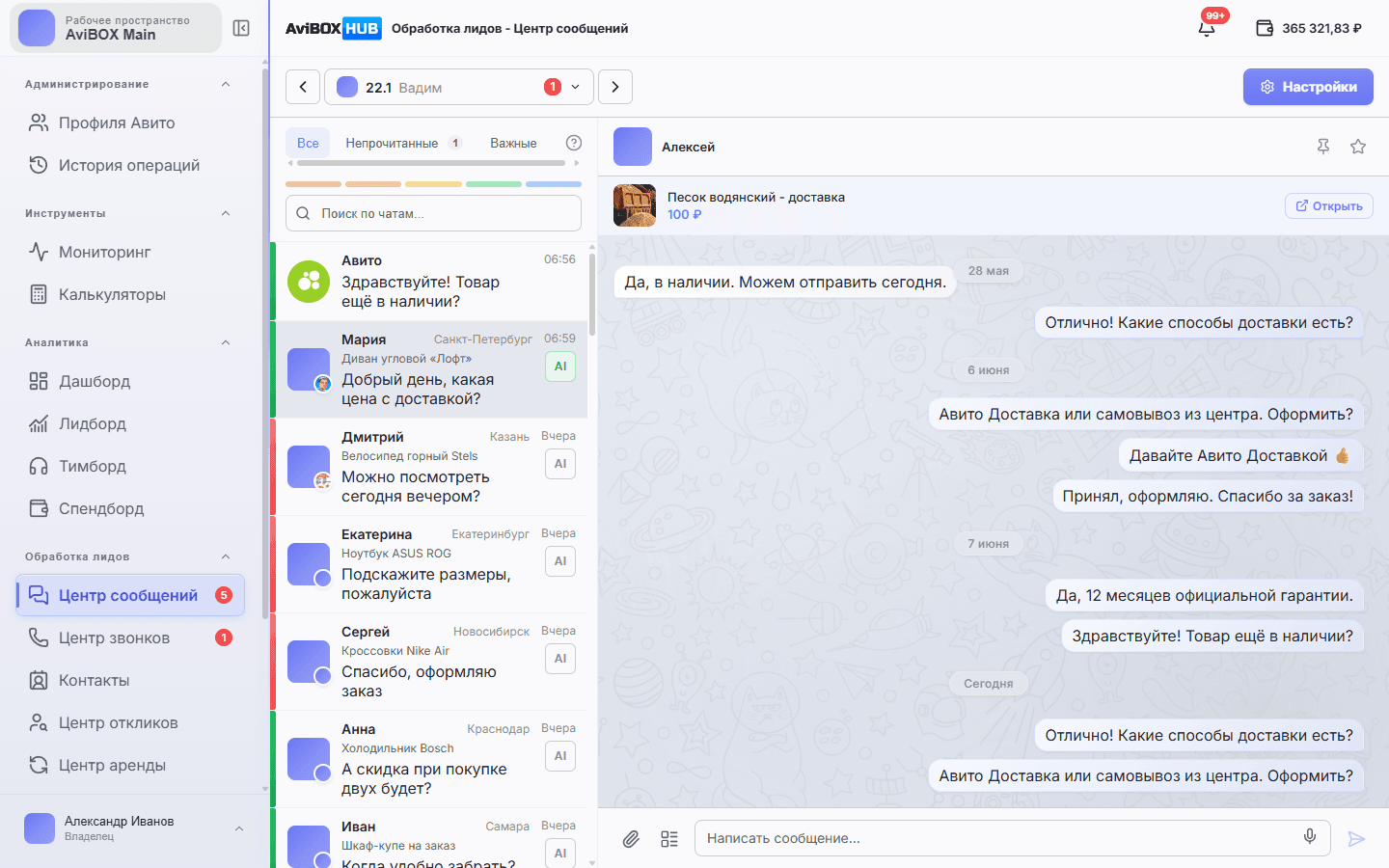Viewport: 1389px width, 868px height.
Task: Pin the chat with Алексей
Action: click(x=1323, y=147)
